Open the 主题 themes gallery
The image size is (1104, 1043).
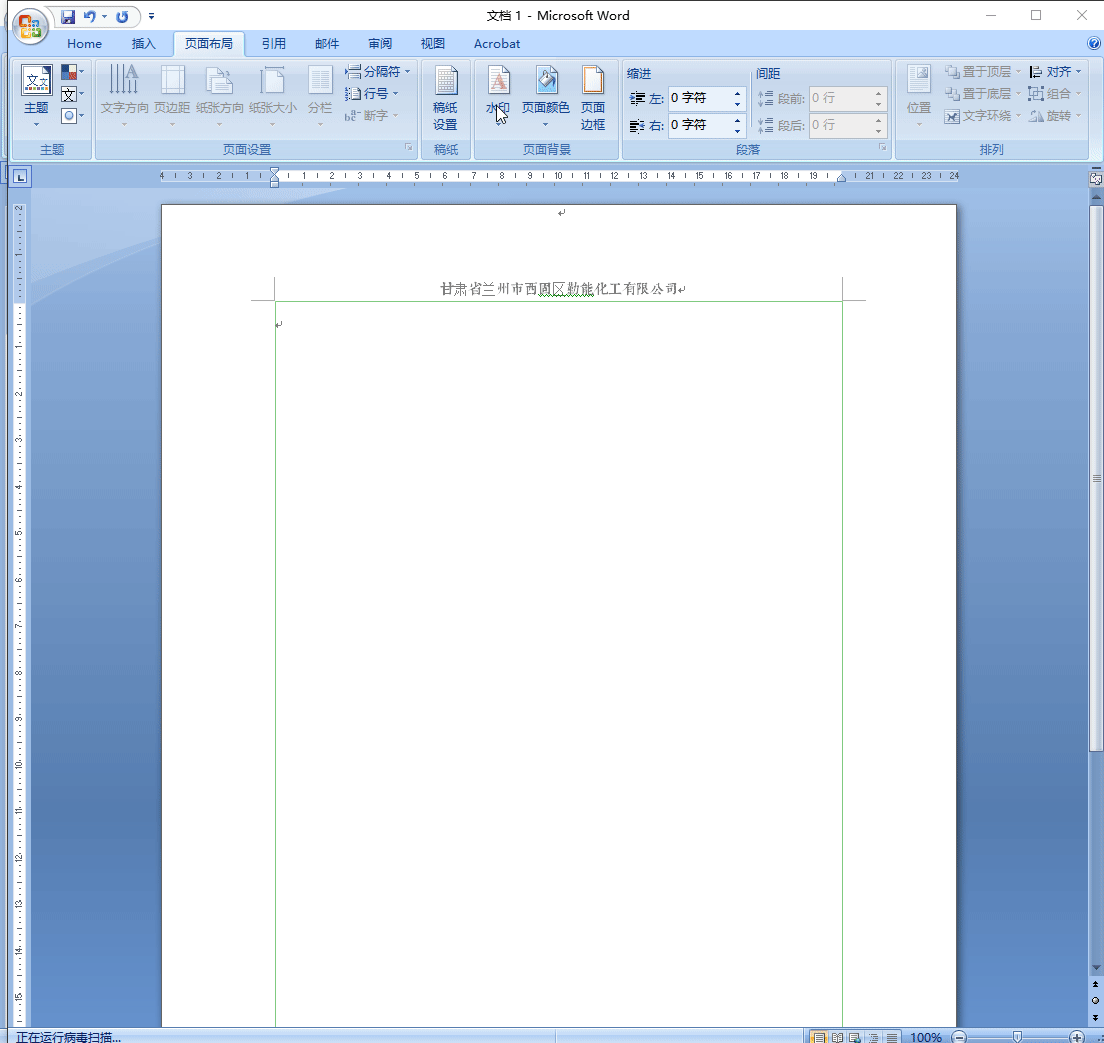pyautogui.click(x=36, y=96)
